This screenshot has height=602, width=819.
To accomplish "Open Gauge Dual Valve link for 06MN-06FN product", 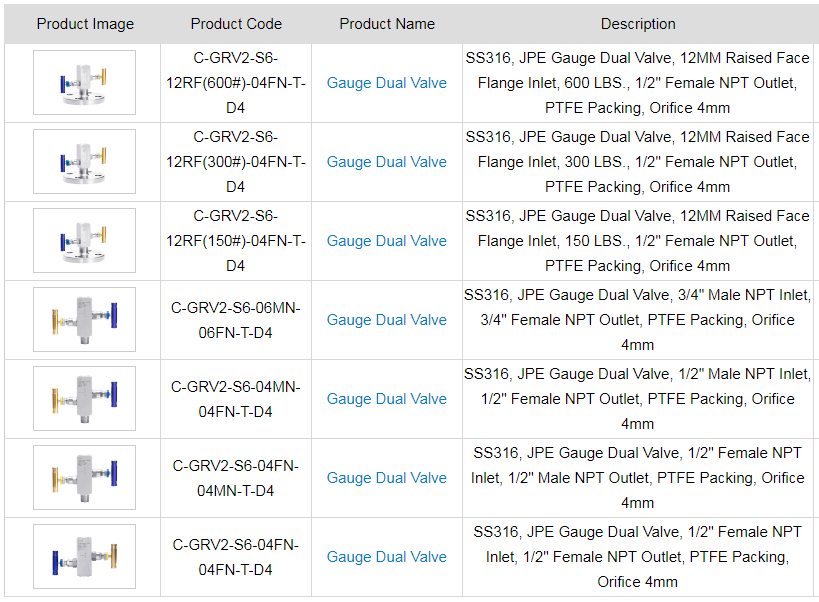I will (x=386, y=320).
